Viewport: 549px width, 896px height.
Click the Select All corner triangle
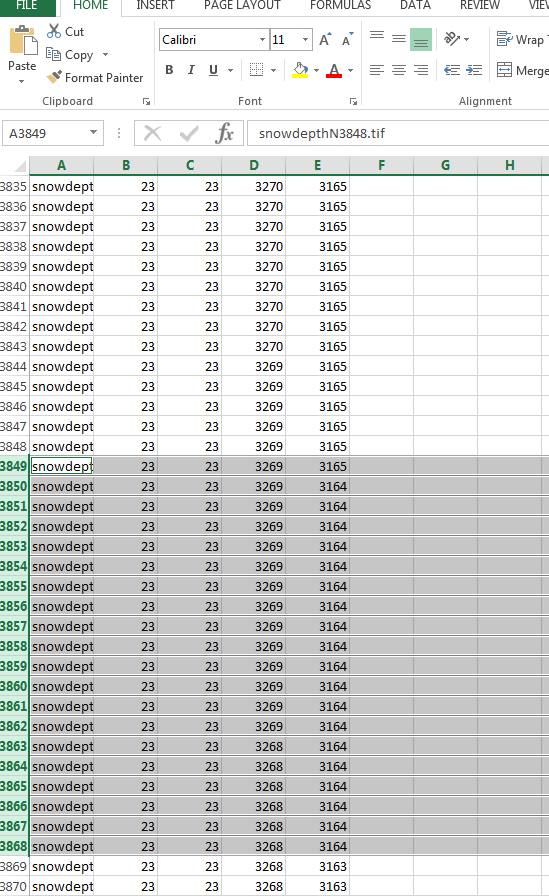point(20,166)
